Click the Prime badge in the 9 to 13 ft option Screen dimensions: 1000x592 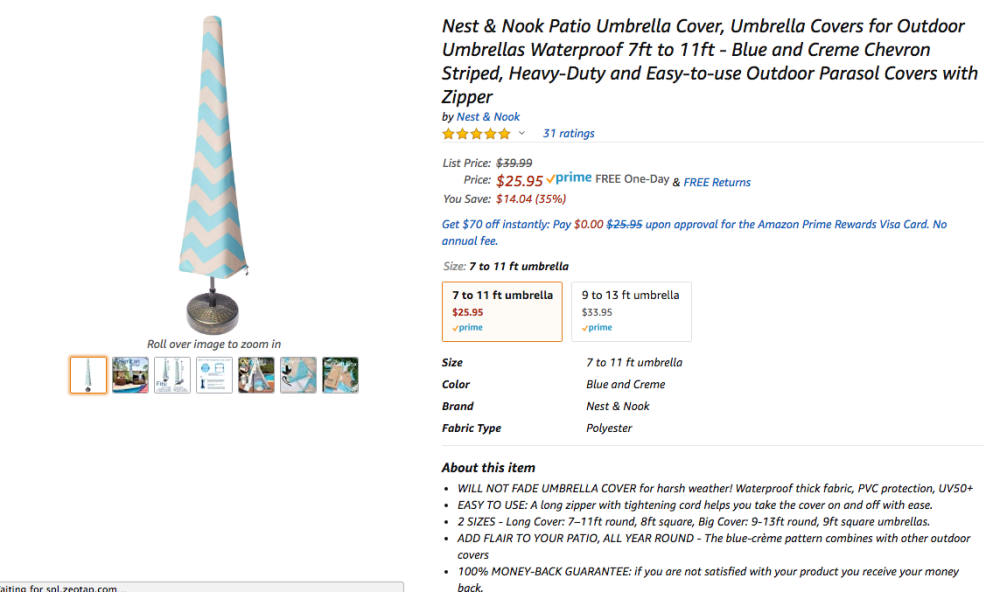tap(597, 328)
